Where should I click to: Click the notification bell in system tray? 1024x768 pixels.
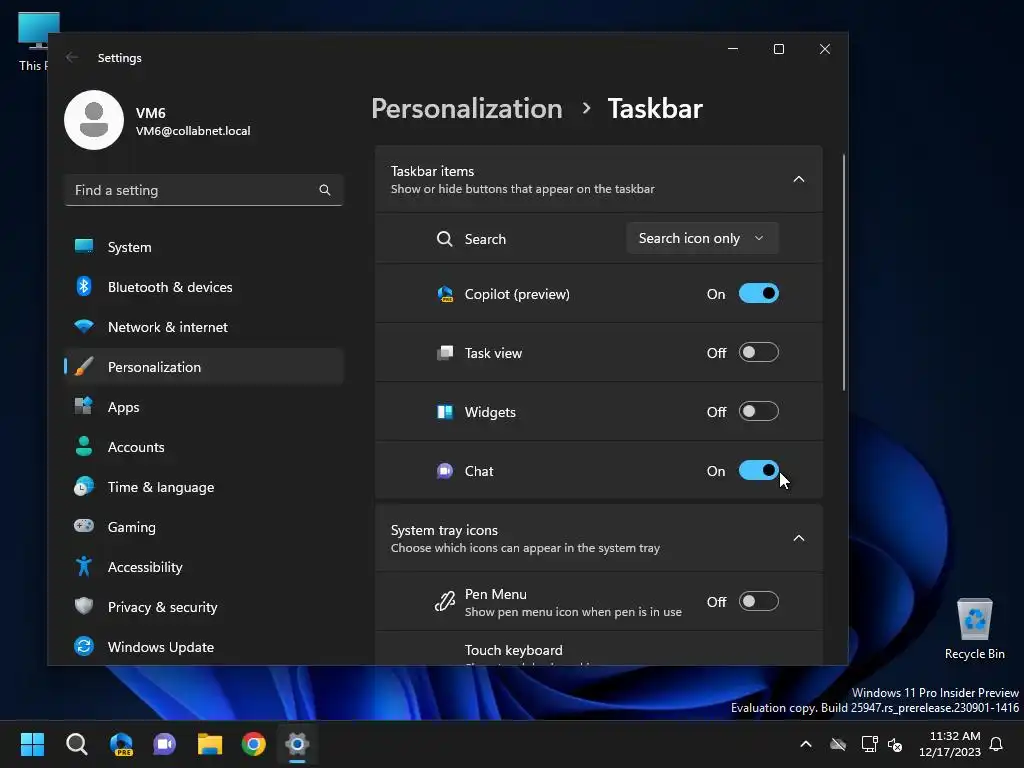tap(997, 744)
